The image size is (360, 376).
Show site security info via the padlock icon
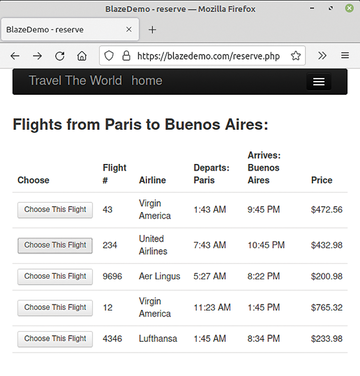point(126,56)
